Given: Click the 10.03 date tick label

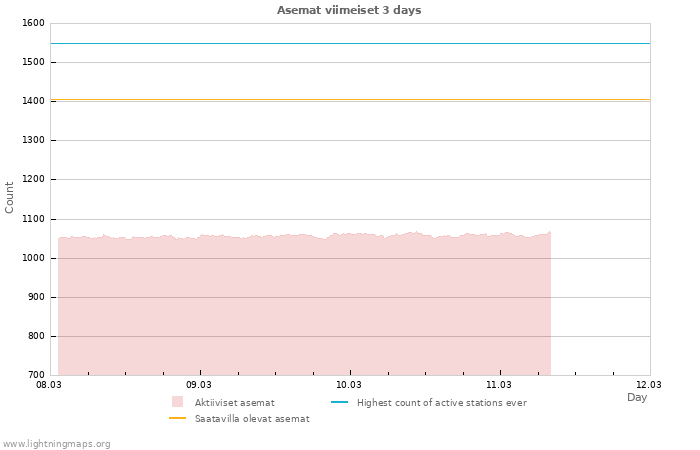Looking at the screenshot, I should [x=349, y=384].
